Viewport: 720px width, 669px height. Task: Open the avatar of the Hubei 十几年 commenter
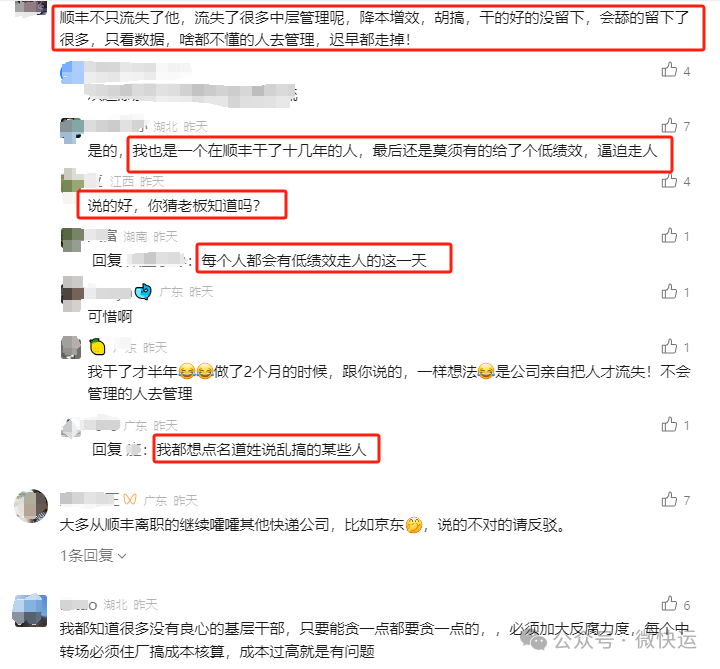[x=72, y=129]
